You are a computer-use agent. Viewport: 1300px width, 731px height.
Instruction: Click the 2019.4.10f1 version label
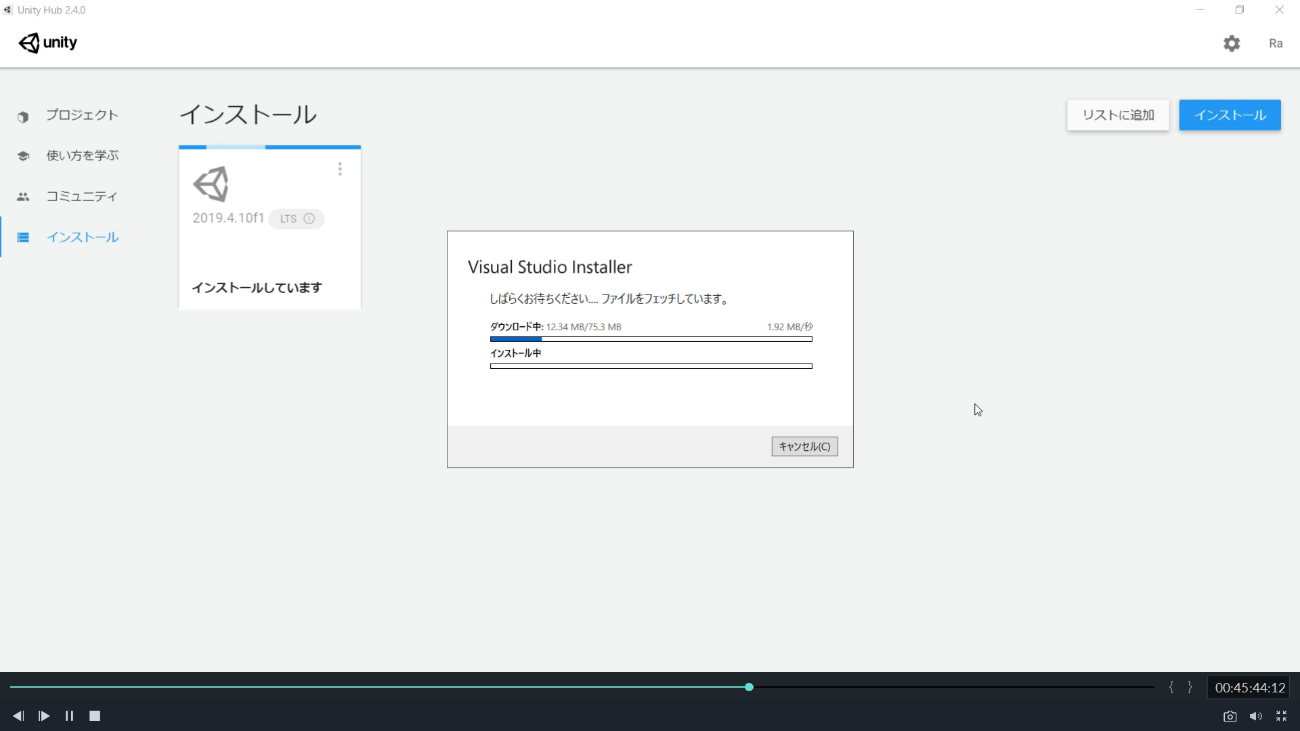(x=228, y=218)
